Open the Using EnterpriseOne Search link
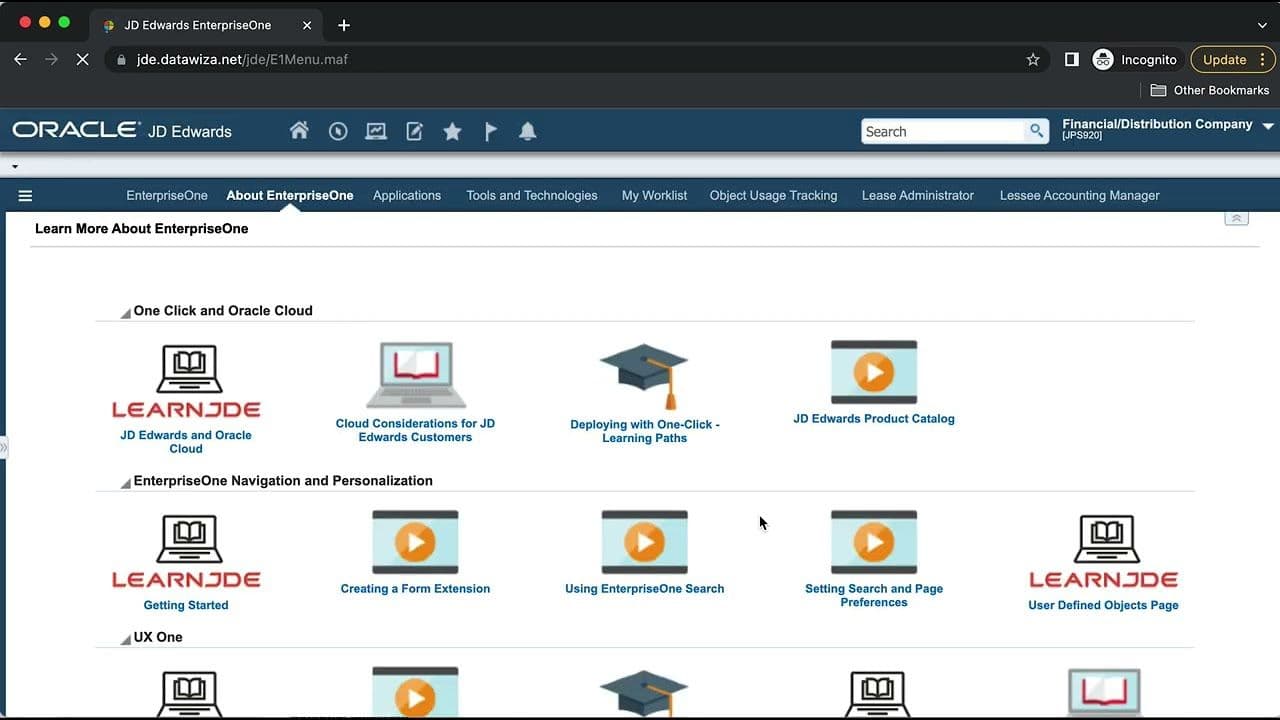 pyautogui.click(x=645, y=589)
